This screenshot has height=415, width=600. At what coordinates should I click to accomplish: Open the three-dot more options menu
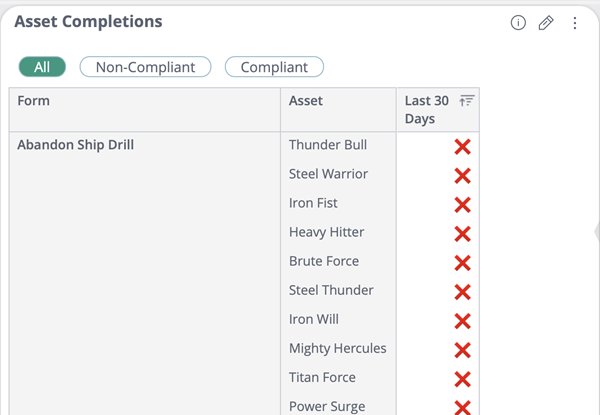(x=575, y=23)
